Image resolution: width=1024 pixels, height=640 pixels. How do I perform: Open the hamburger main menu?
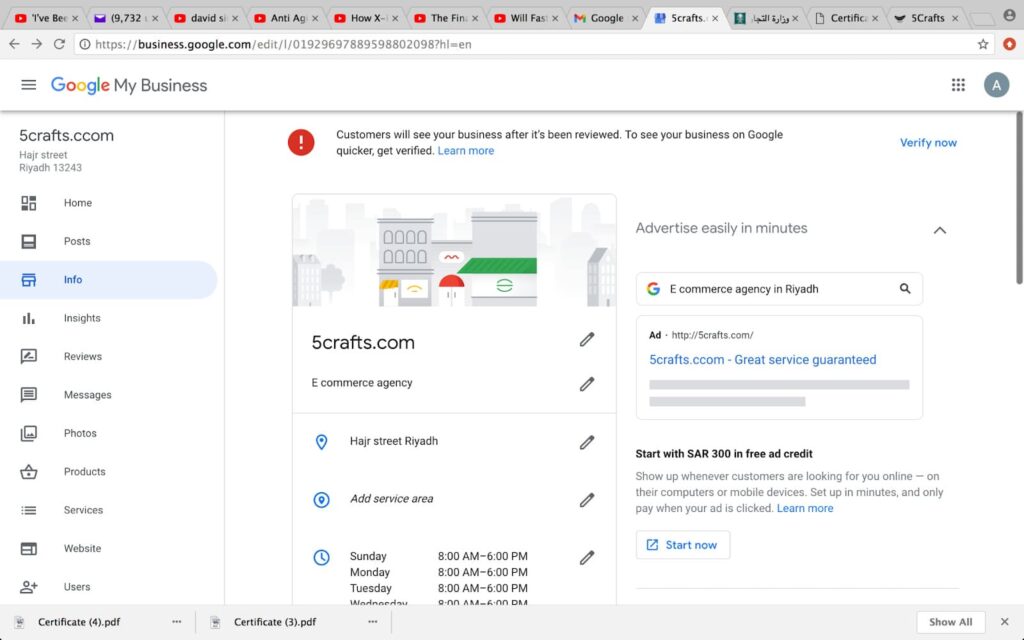tap(28, 85)
